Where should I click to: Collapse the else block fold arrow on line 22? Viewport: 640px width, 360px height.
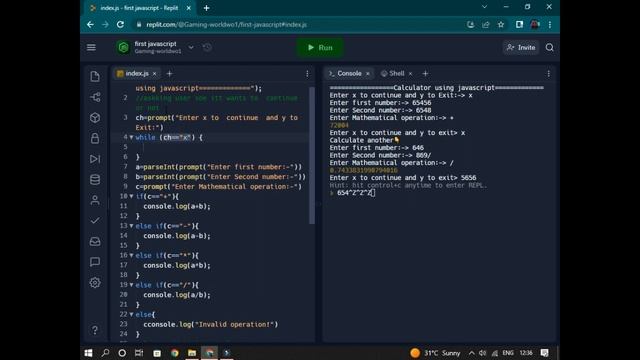(x=131, y=314)
